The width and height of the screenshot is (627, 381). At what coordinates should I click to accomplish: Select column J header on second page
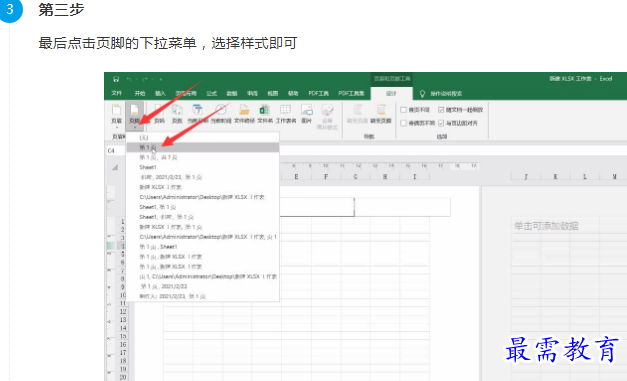[526, 177]
